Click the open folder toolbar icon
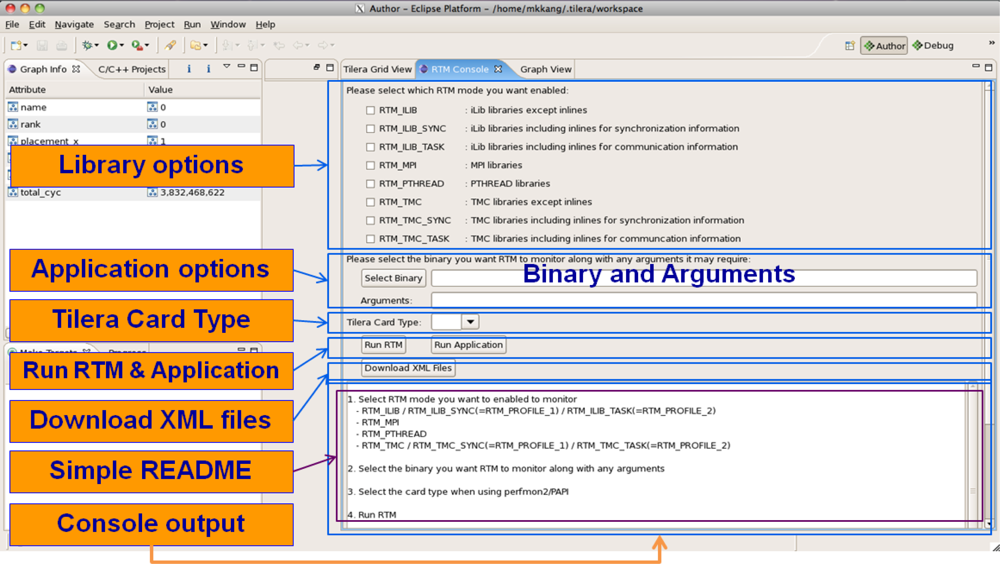The image size is (1000, 564). coord(196,45)
